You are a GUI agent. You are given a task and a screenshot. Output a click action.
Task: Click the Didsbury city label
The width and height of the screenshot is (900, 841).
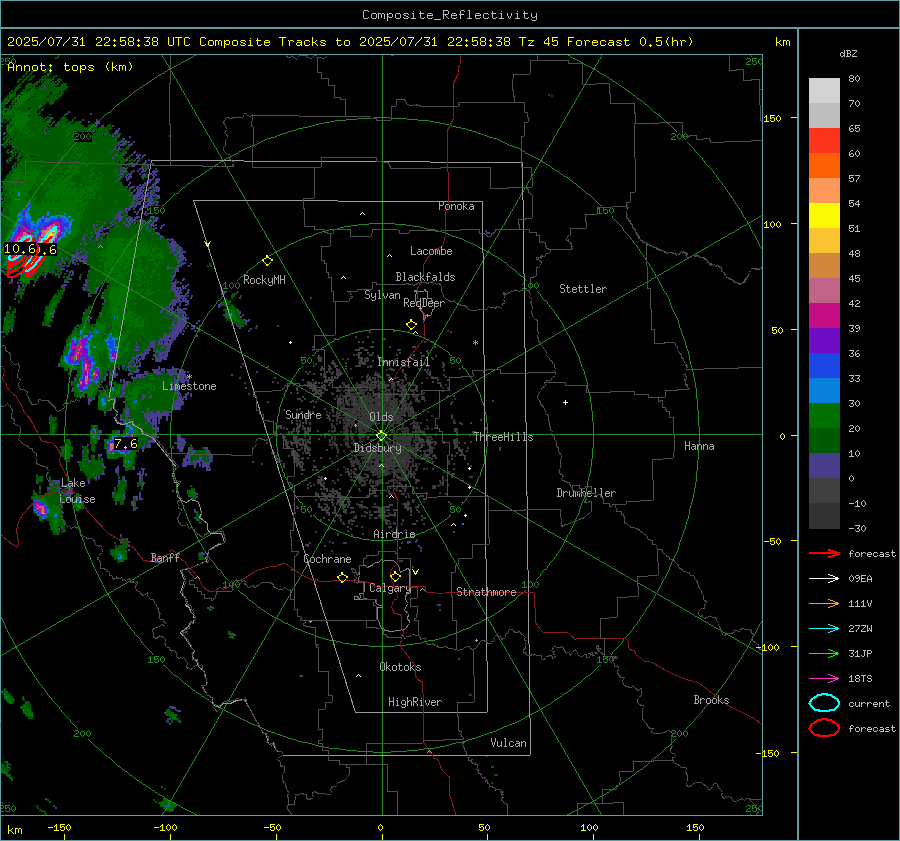pyautogui.click(x=378, y=448)
